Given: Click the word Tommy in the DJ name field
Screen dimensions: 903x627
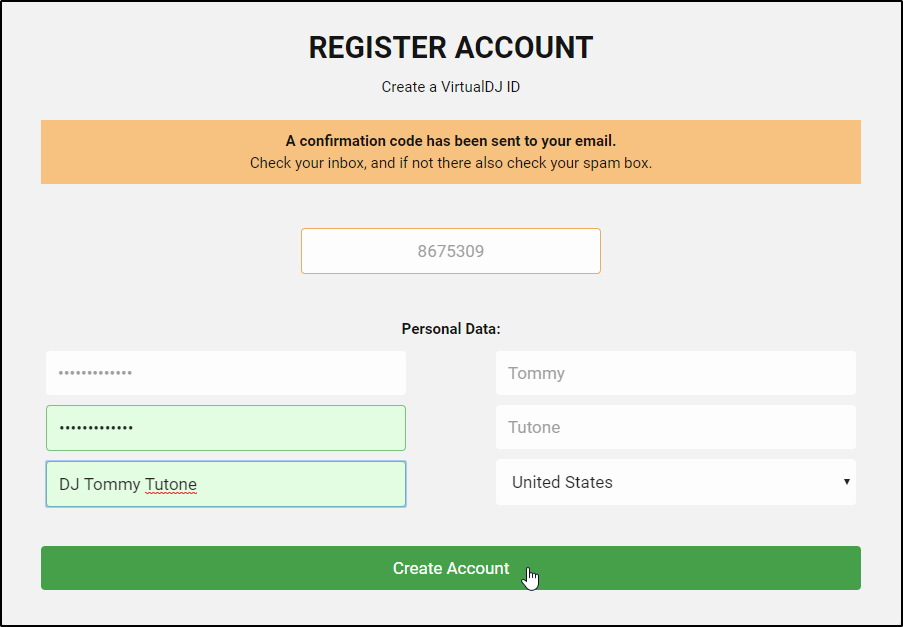Looking at the screenshot, I should pyautogui.click(x=112, y=485).
